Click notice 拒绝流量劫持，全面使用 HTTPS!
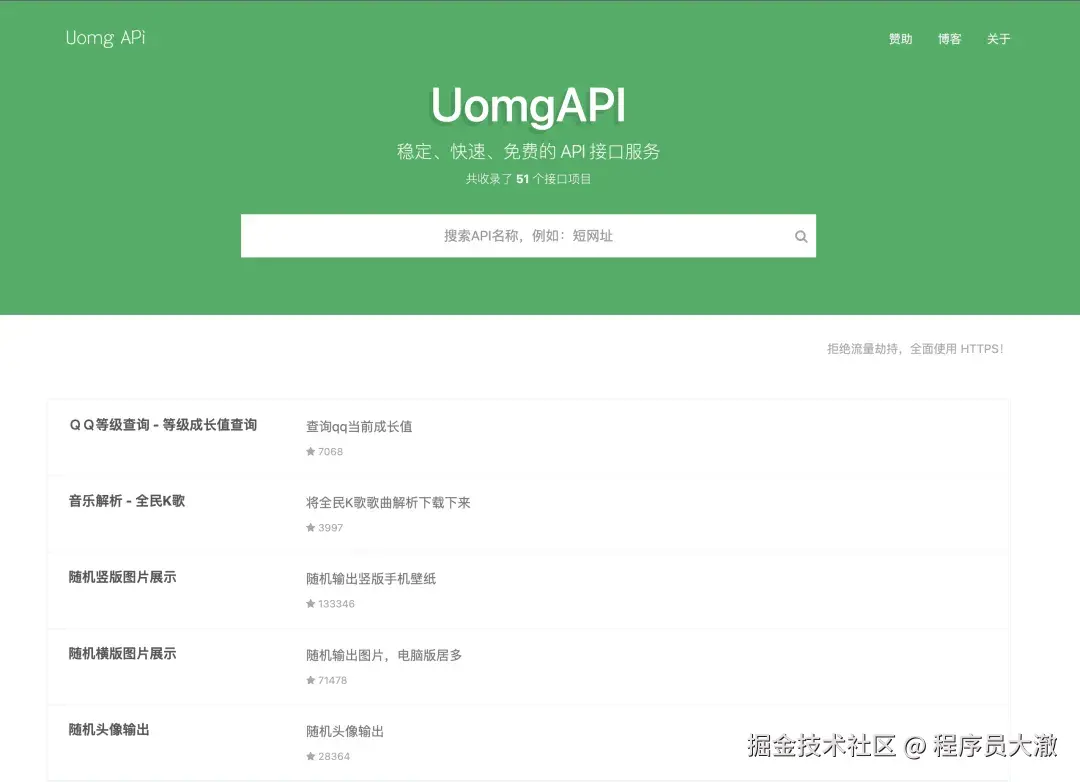This screenshot has height=782, width=1080. pyautogui.click(x=915, y=349)
